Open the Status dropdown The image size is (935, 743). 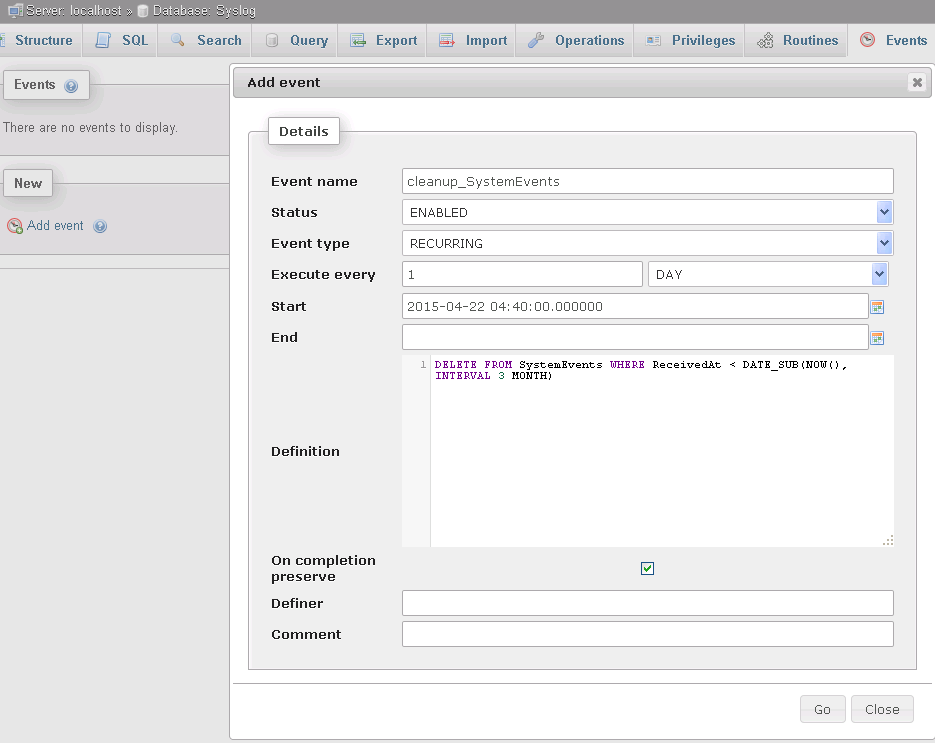[x=648, y=212]
